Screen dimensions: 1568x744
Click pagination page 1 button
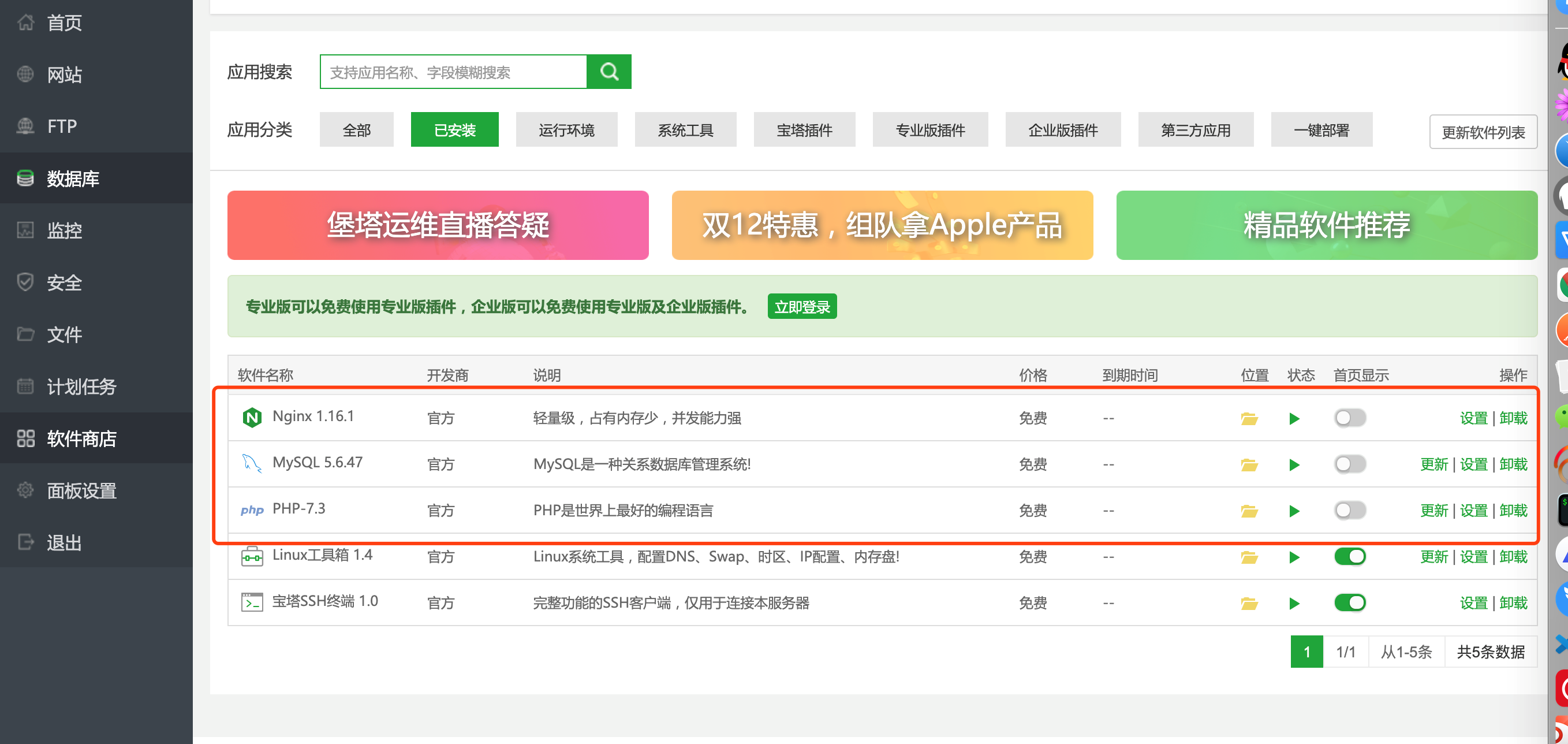tap(1306, 652)
